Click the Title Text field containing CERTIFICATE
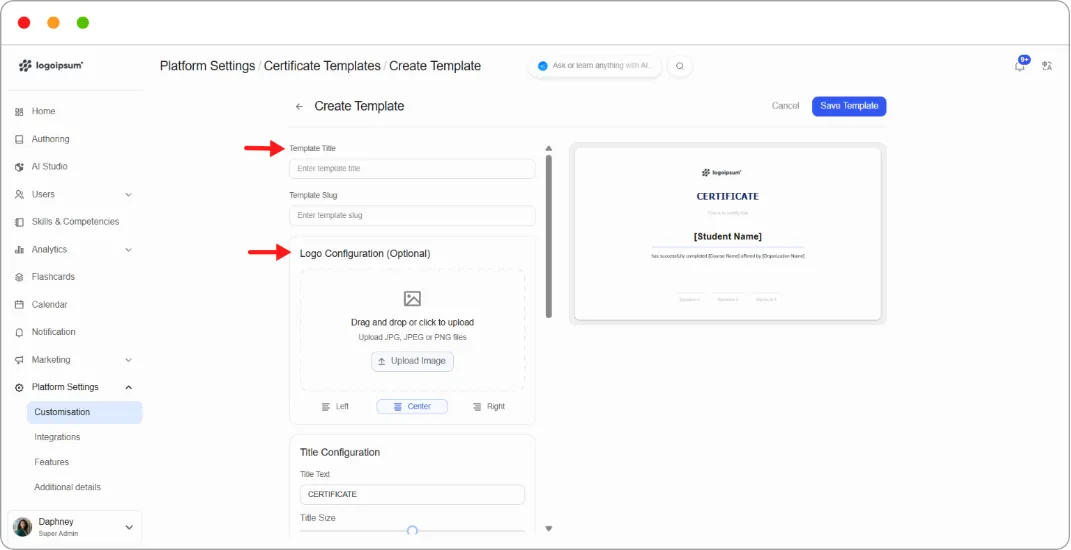 412,495
